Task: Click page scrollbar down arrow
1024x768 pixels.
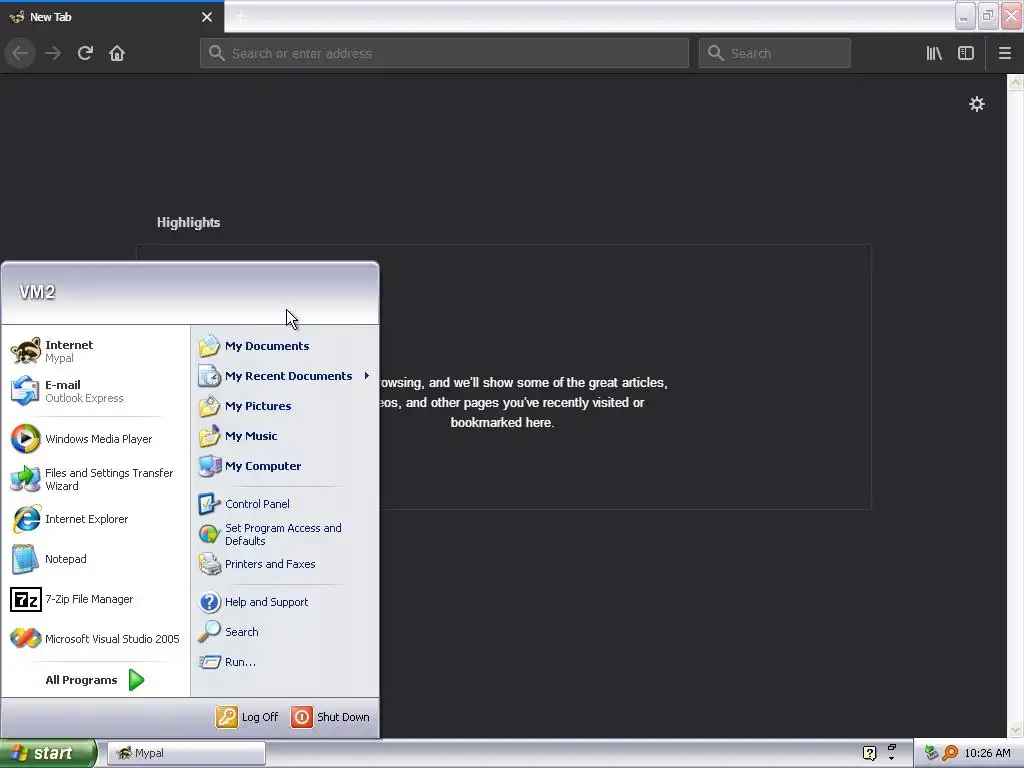Action: click(1015, 729)
